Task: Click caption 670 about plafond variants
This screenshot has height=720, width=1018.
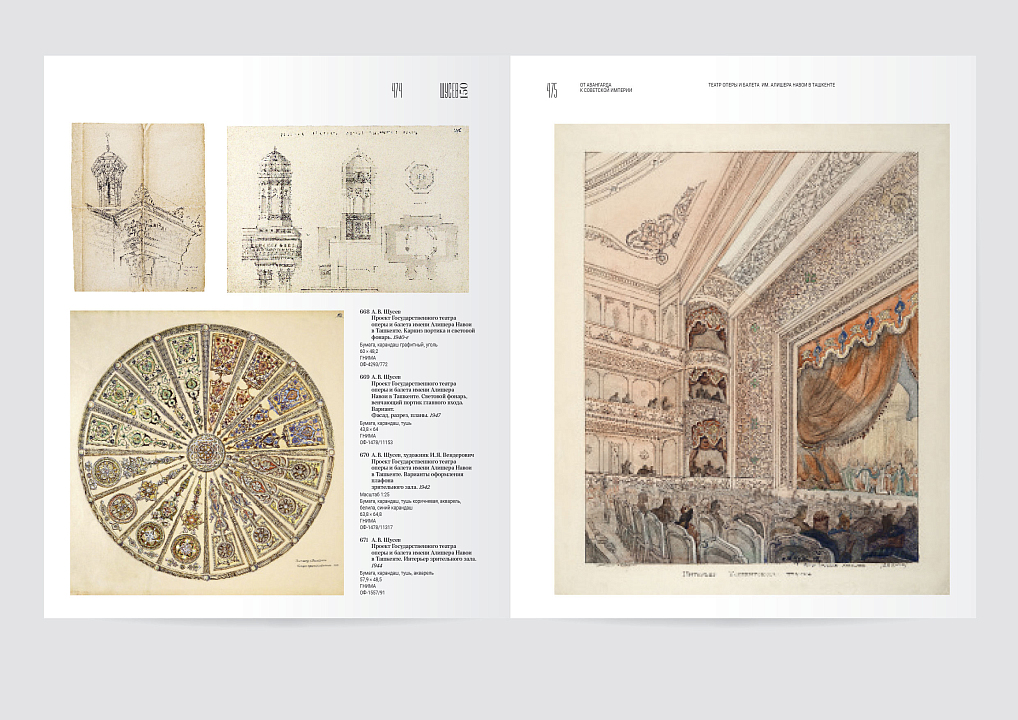Action: (415, 484)
